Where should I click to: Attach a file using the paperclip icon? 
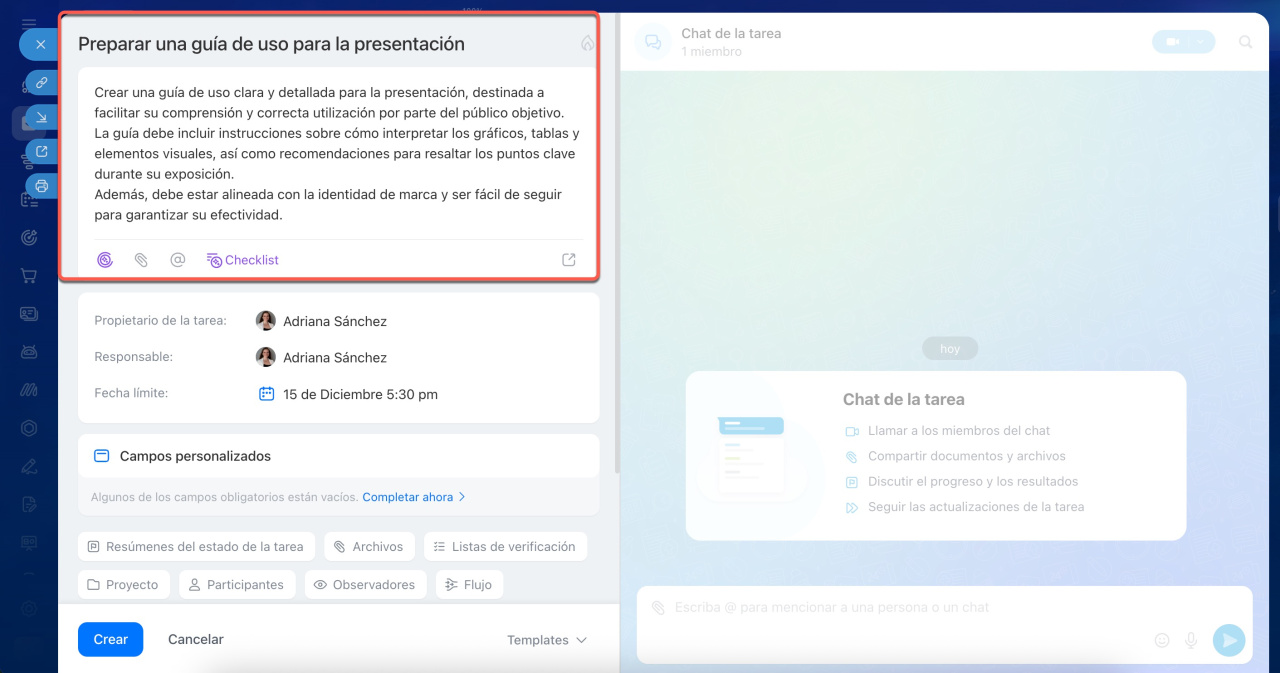[141, 260]
